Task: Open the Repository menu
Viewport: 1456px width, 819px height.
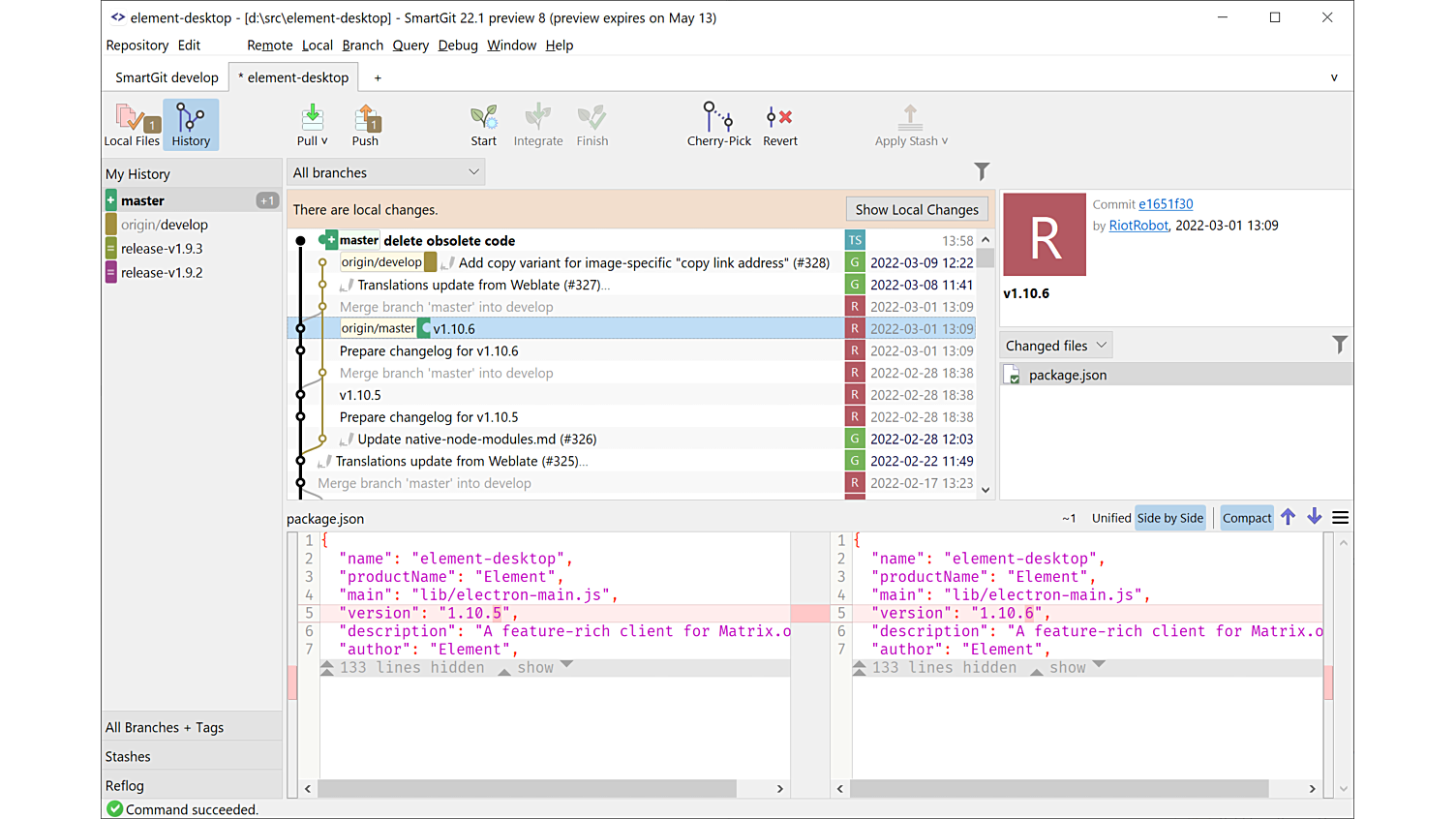Action: click(x=136, y=45)
